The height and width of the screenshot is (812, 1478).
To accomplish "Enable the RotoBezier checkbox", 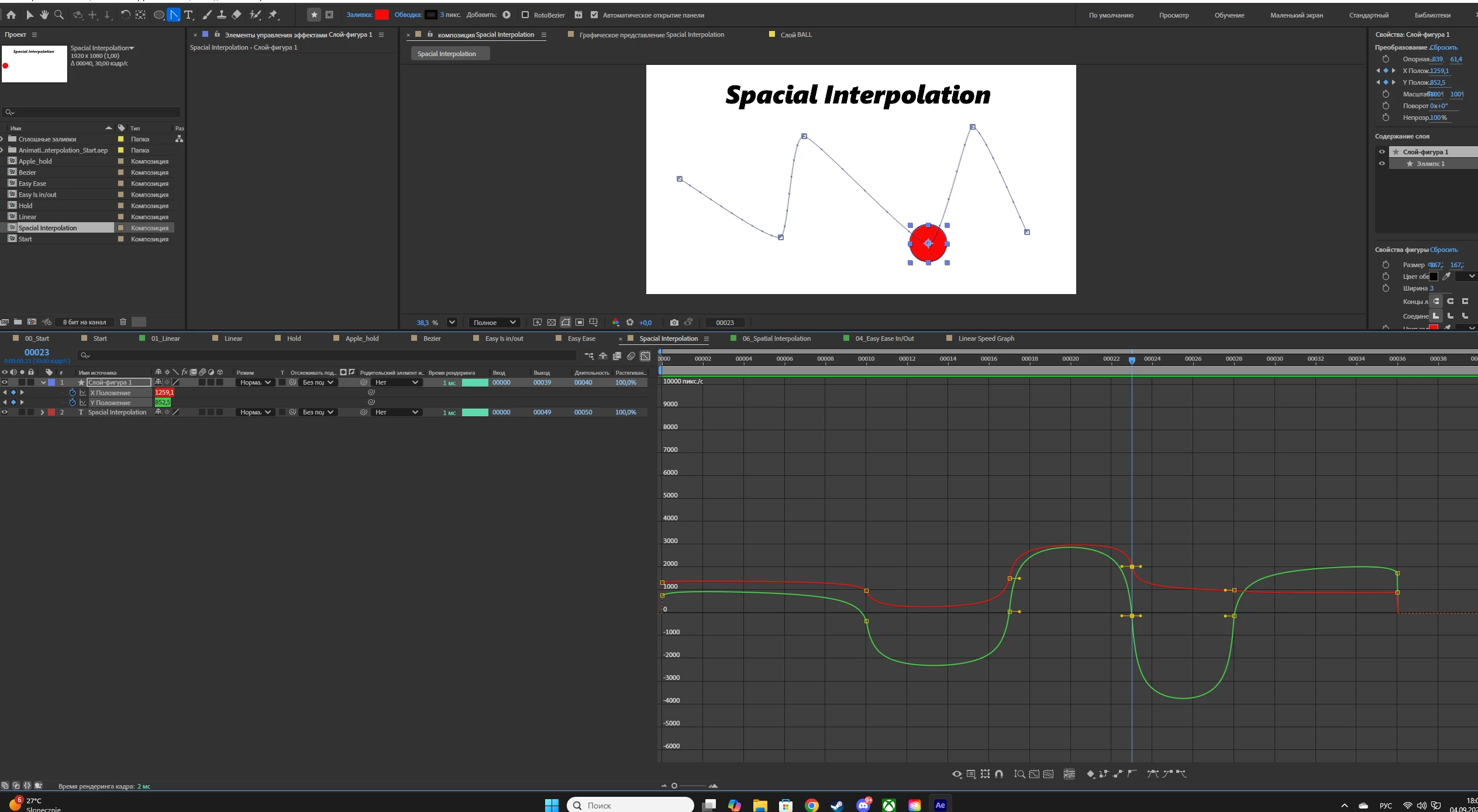I will [525, 15].
